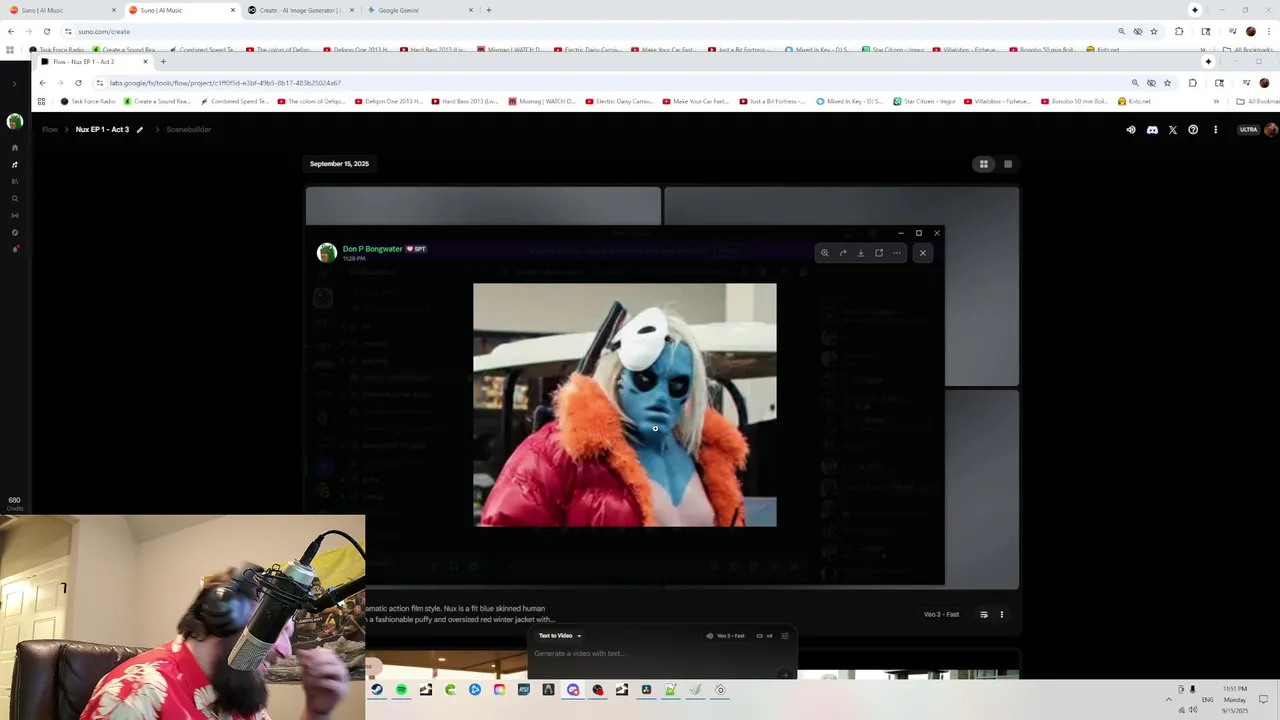Expand the left sidebar chevron

point(14,83)
